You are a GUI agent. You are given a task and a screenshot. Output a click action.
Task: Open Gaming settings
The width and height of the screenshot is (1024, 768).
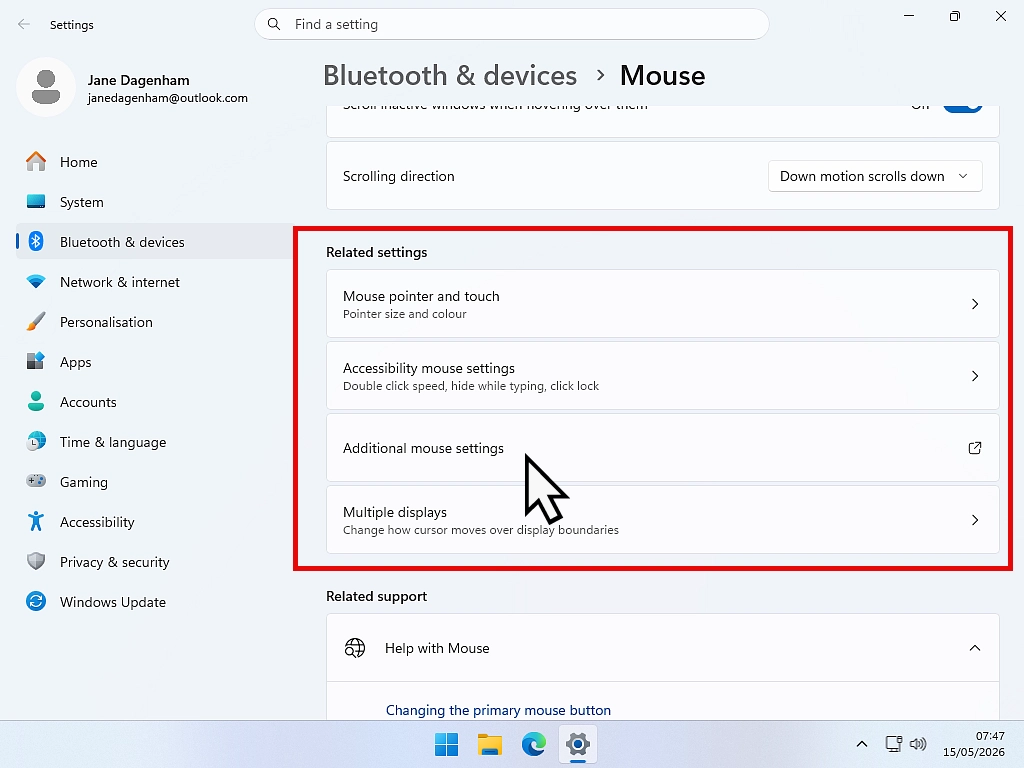(154, 482)
